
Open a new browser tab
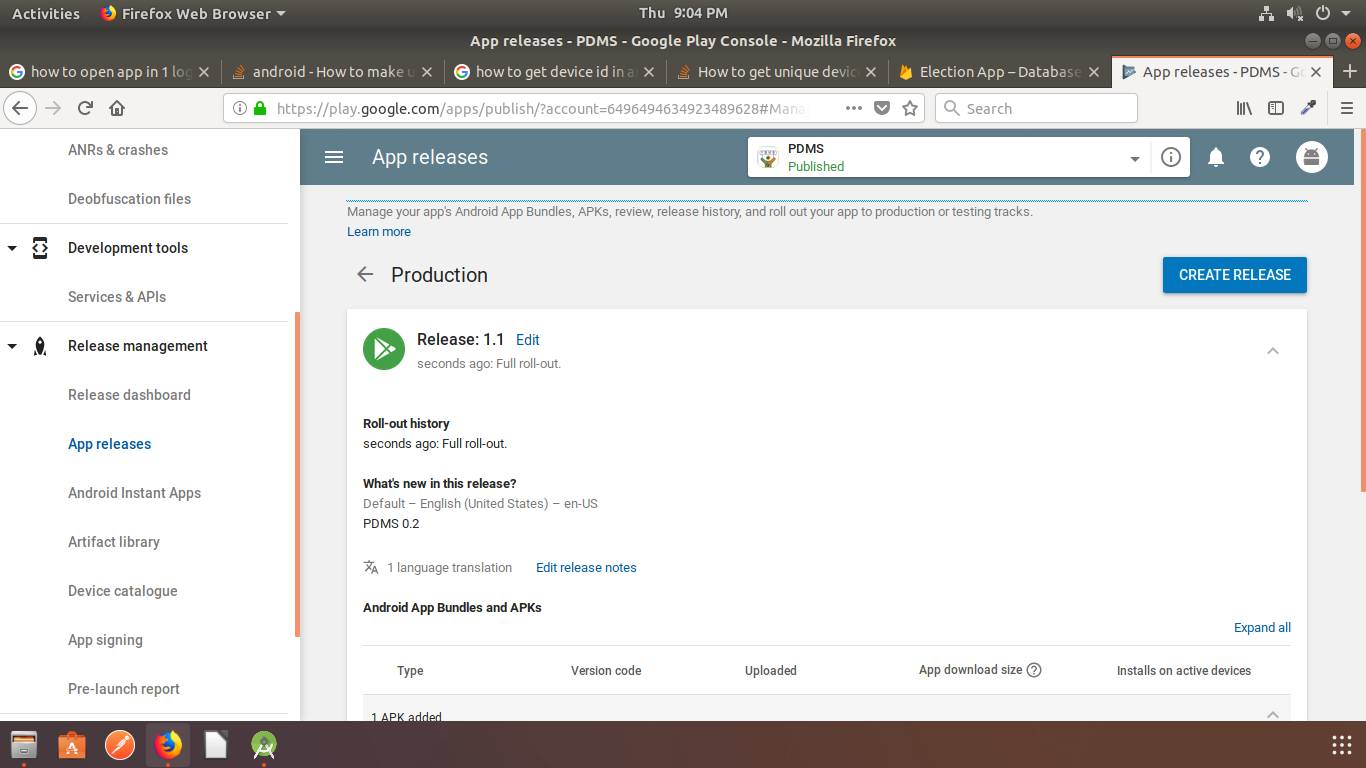click(1350, 71)
